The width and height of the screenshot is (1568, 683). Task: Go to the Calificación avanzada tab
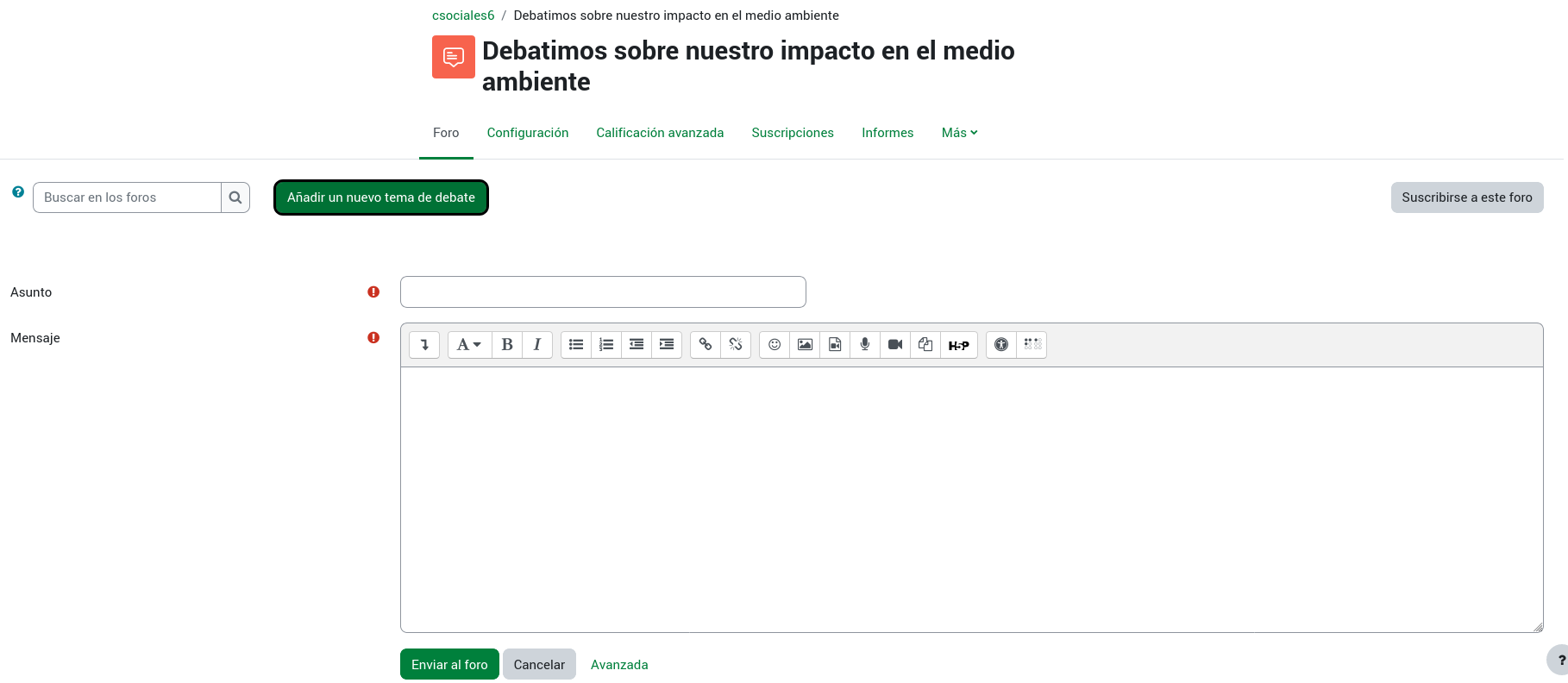(x=660, y=133)
